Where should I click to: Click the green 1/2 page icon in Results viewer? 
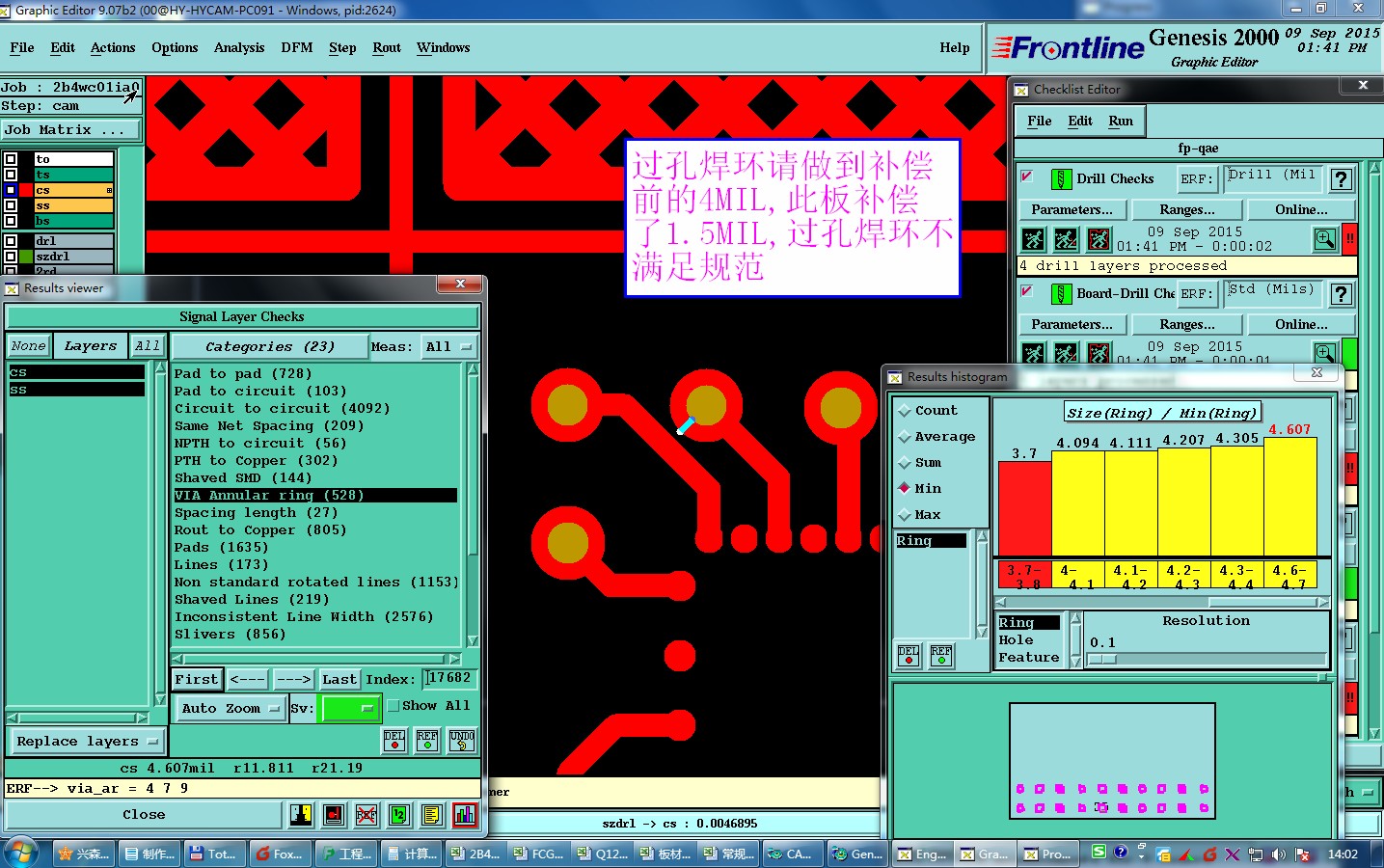399,815
